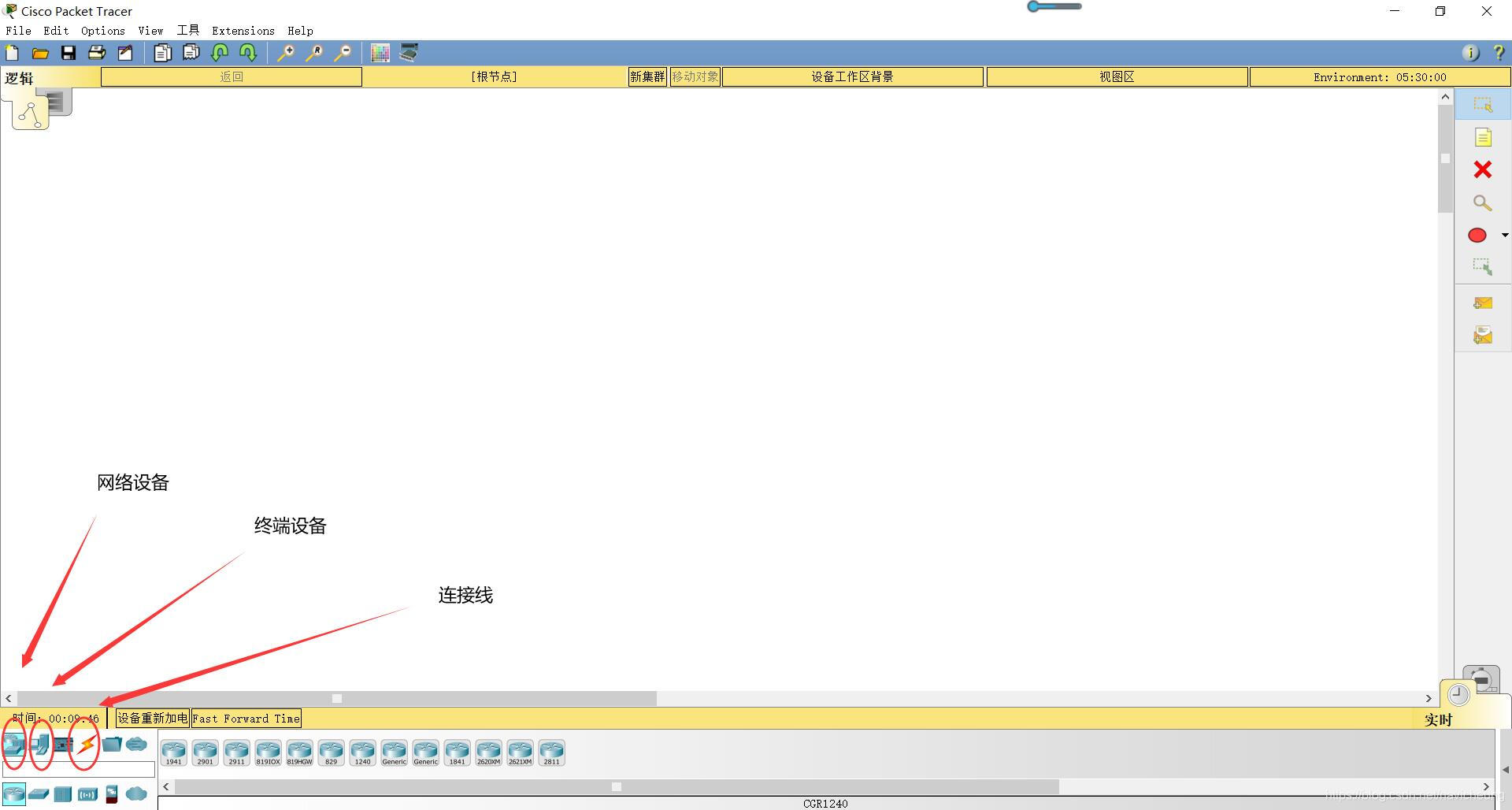Open the Custom Devices Dialog icon
1512x810 pixels.
tap(409, 53)
